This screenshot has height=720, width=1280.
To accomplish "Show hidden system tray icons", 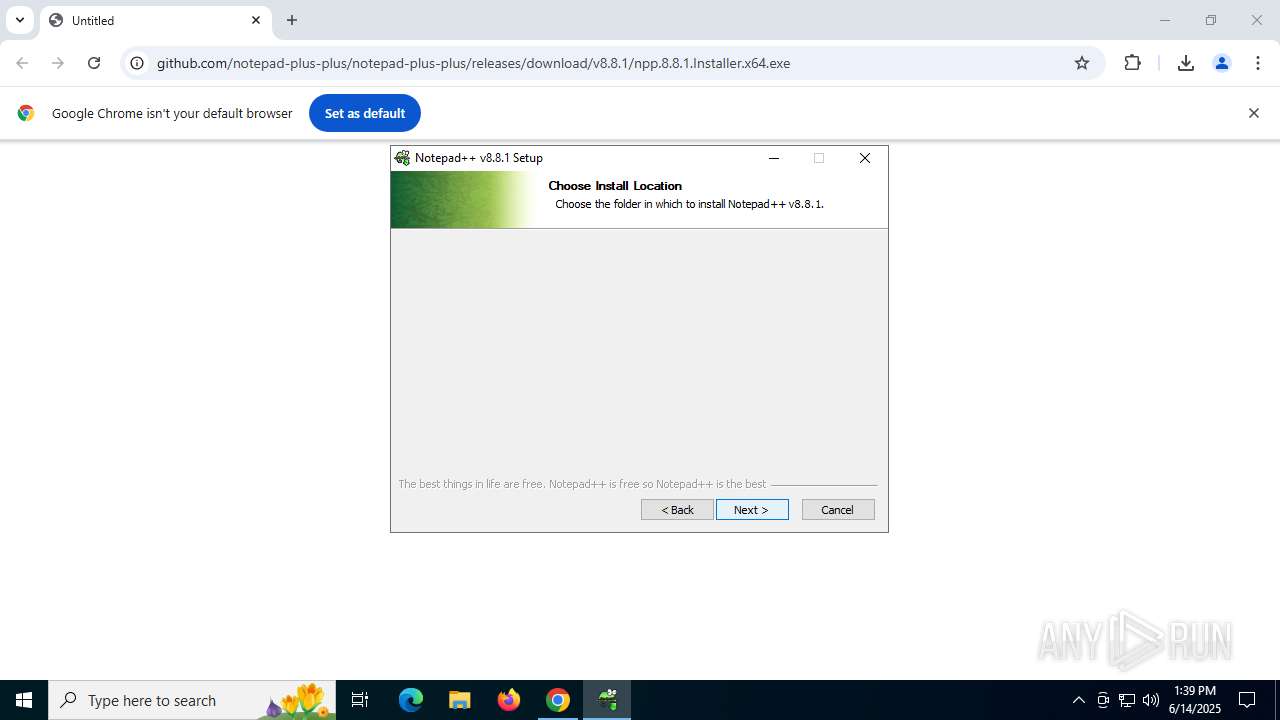I will [1078, 700].
